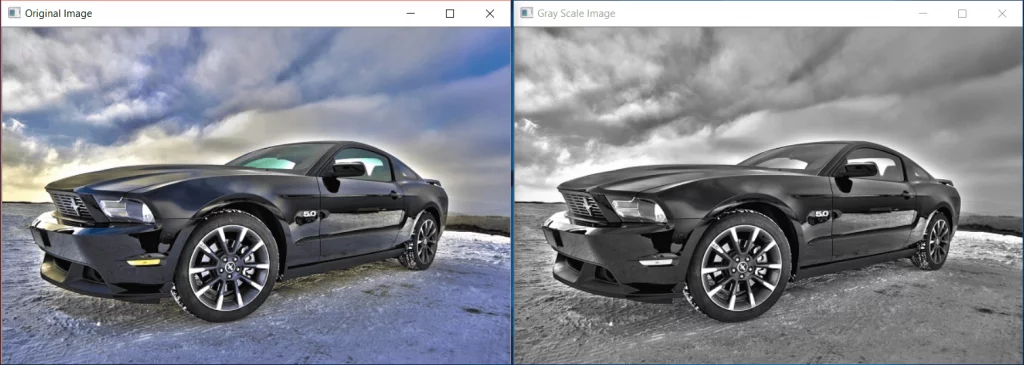This screenshot has height=365, width=1024.
Task: Select the 5.0 badge on the grayscale car
Action: (x=822, y=214)
